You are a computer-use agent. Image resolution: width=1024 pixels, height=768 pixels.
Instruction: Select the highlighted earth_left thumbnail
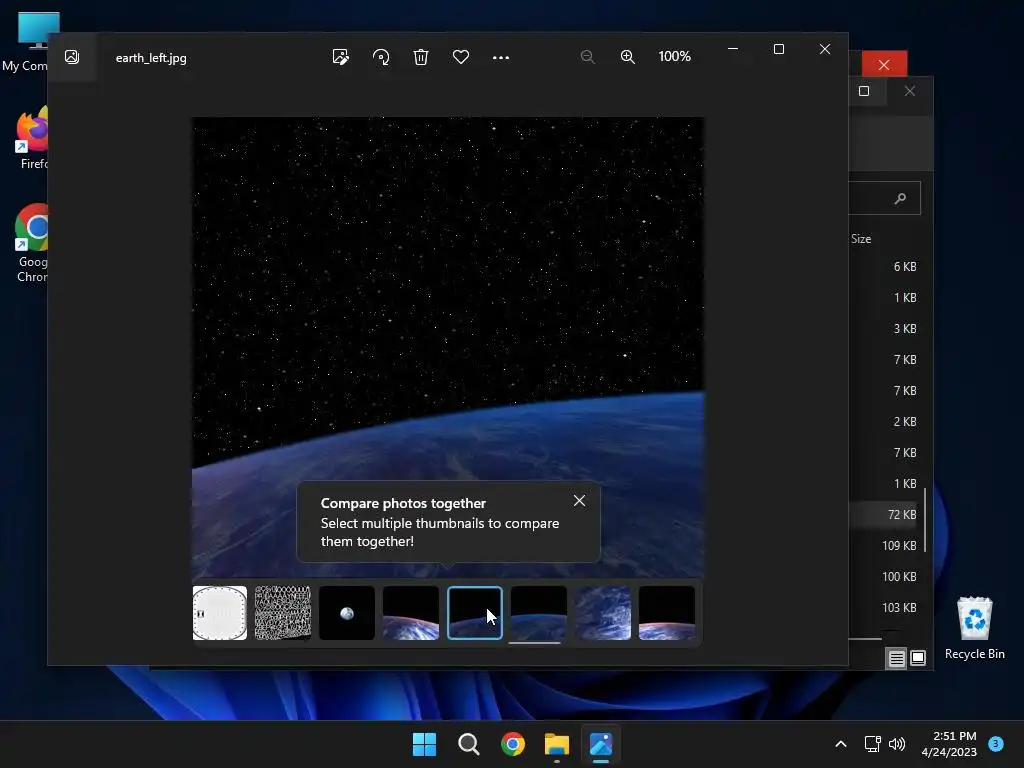[x=475, y=613]
